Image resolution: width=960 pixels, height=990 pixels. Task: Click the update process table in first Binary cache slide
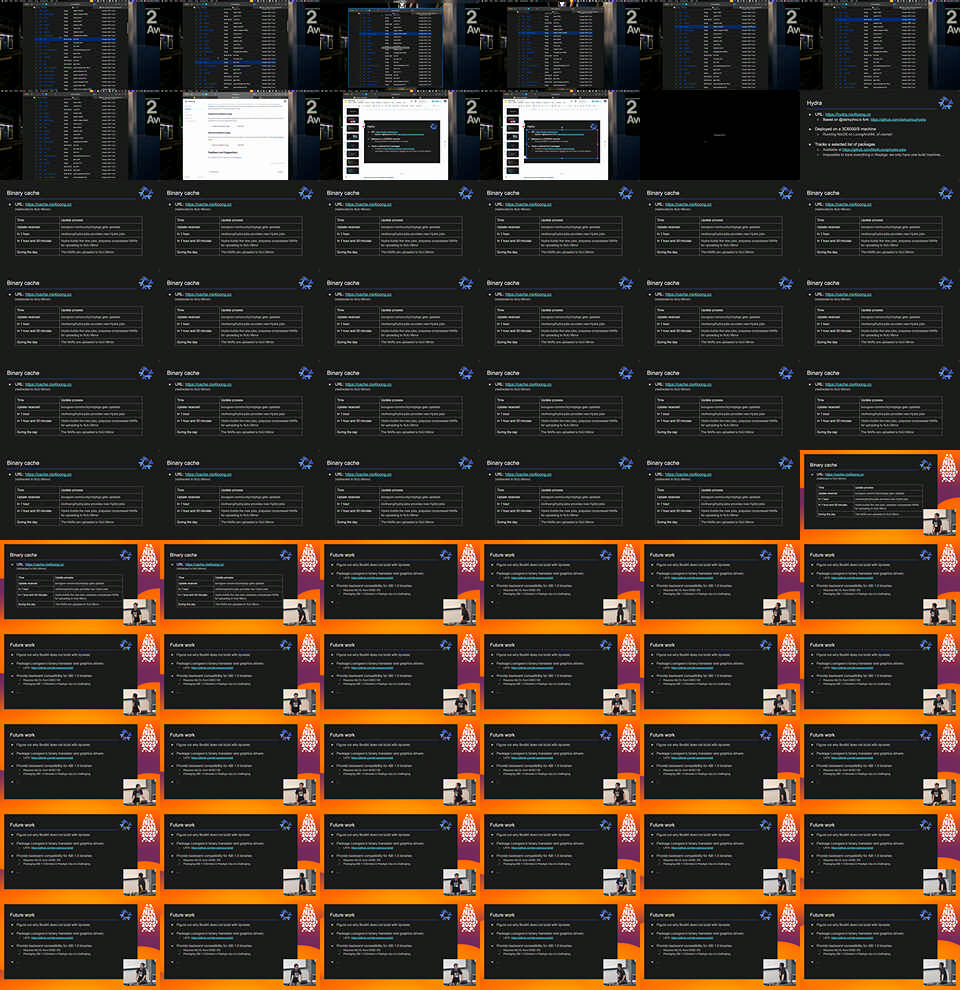pyautogui.click(x=80, y=238)
